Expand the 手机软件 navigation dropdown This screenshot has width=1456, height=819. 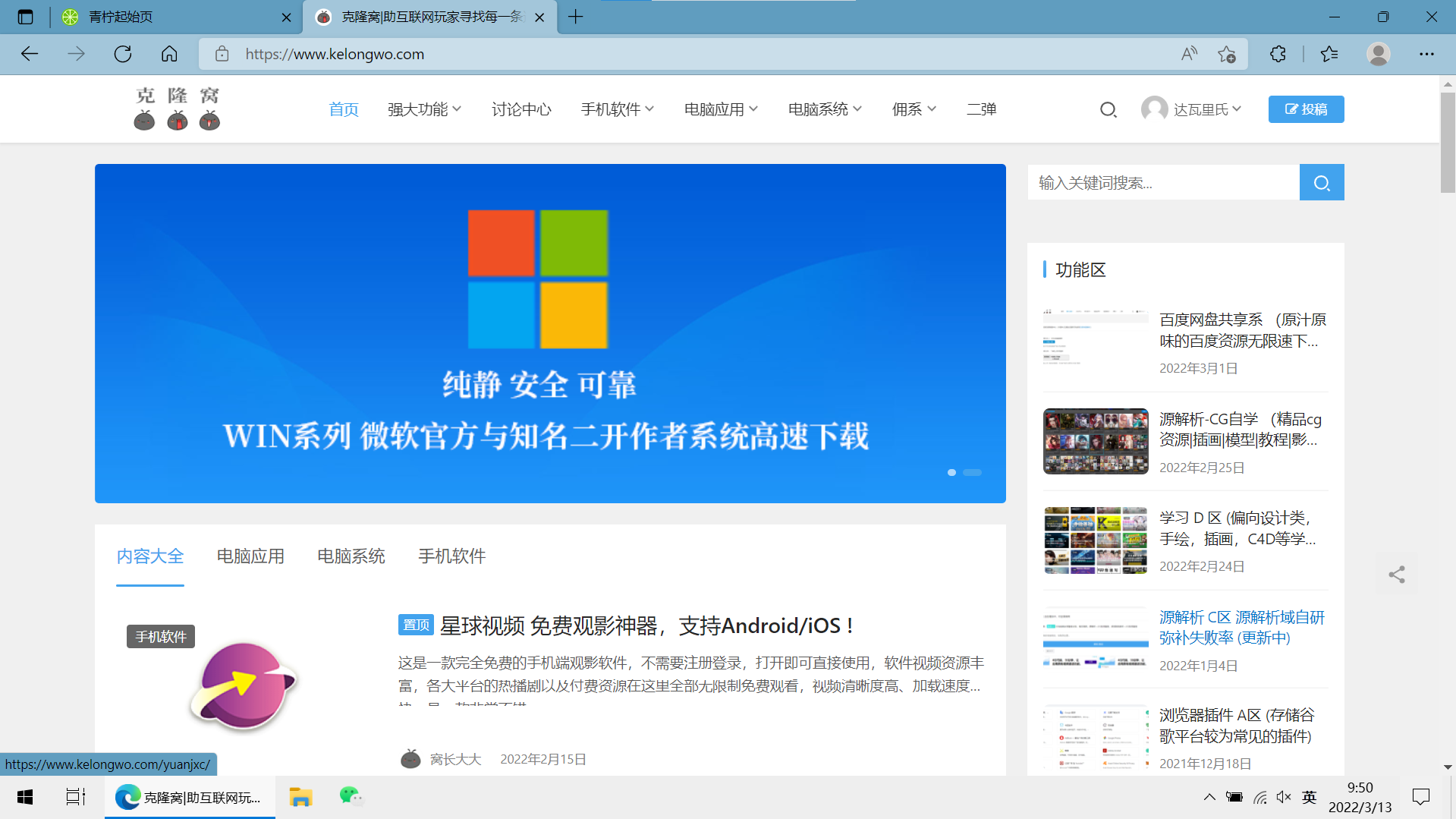[x=617, y=109]
